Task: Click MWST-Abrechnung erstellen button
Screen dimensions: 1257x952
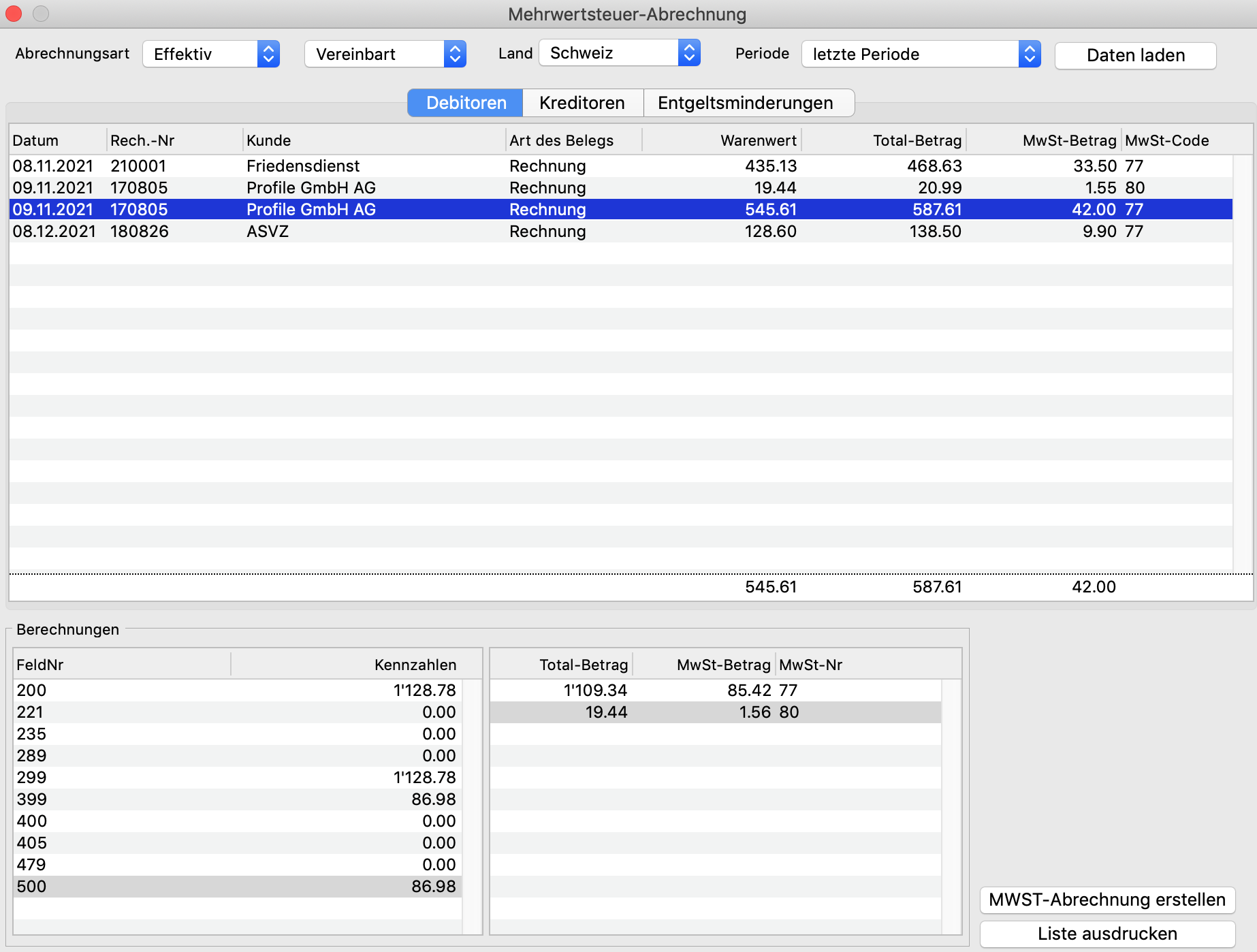Action: 1107,900
